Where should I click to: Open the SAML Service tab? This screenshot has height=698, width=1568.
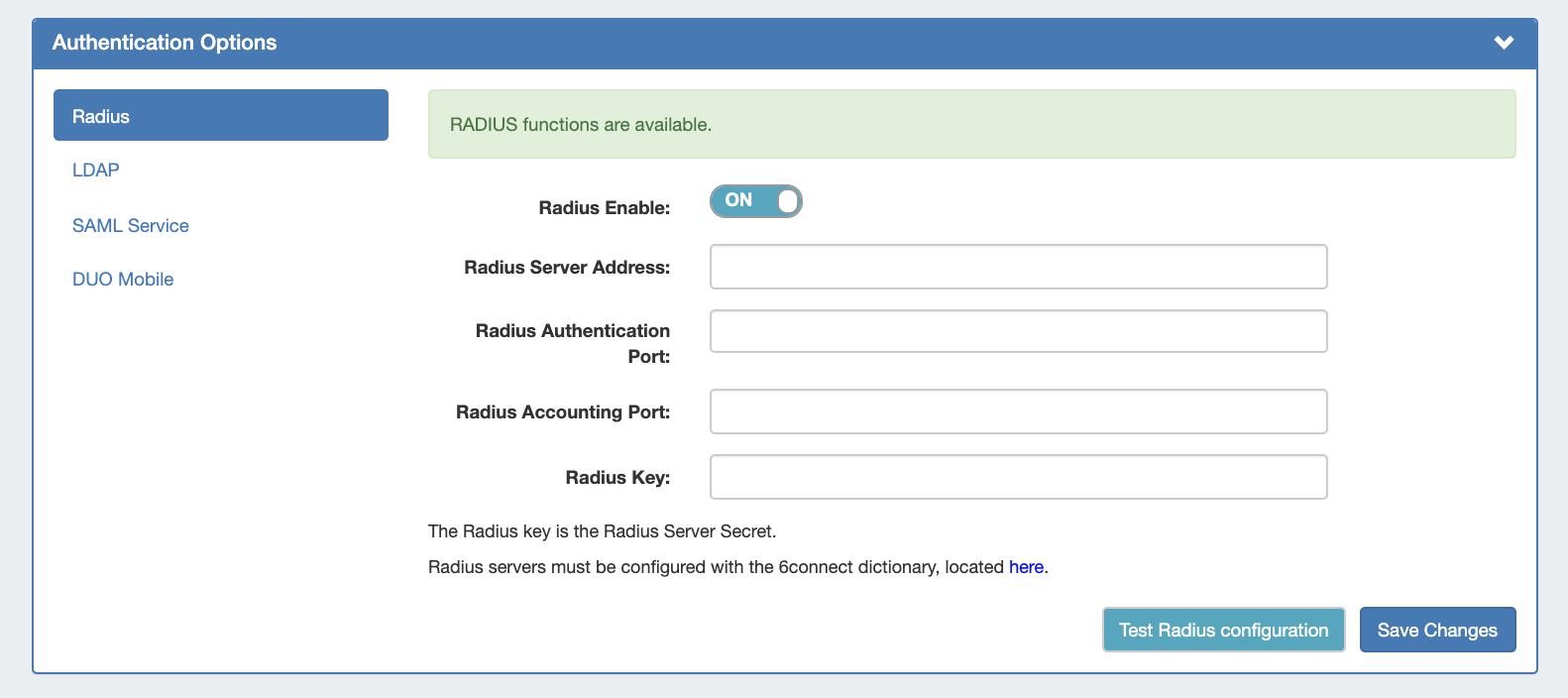pyautogui.click(x=131, y=226)
